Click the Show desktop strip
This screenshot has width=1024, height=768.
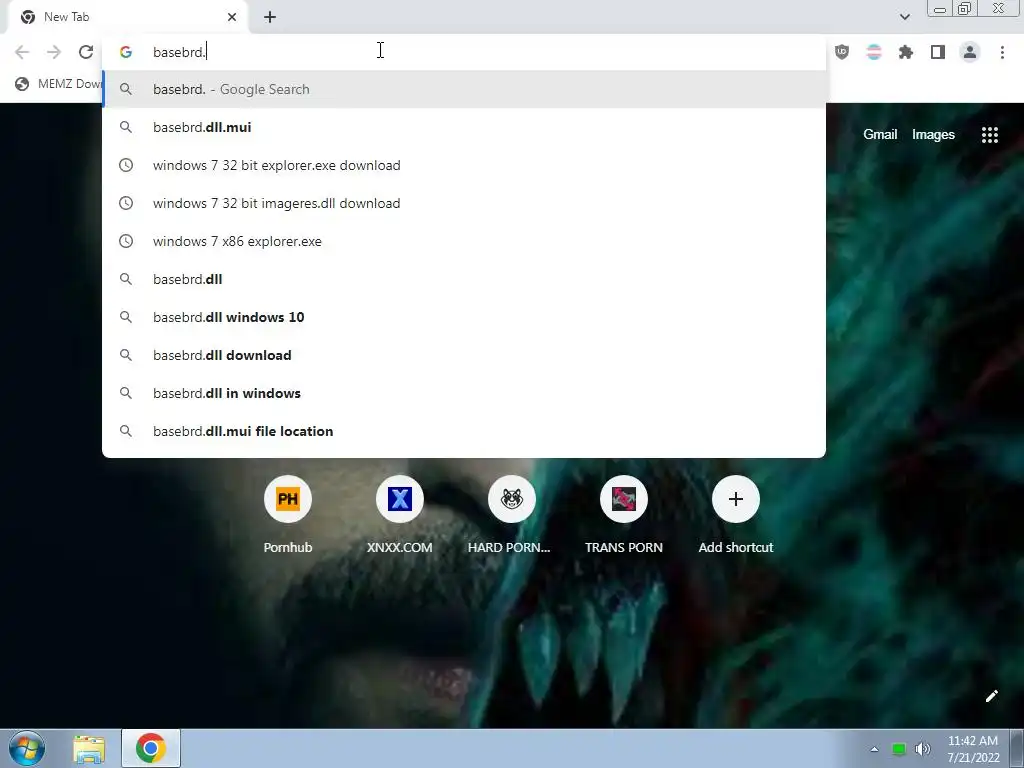[1017, 748]
